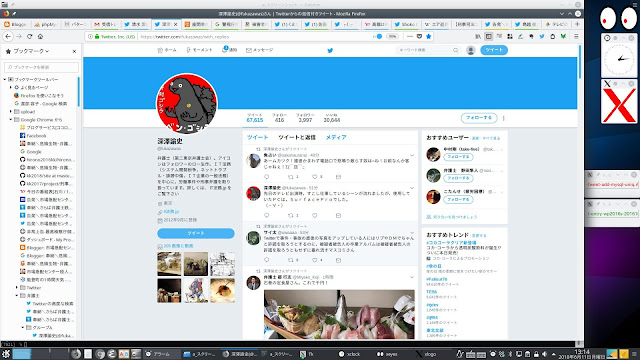Select the ツイートと返信 profile tab
The height and width of the screenshot is (360, 640).
pyautogui.click(x=297, y=138)
